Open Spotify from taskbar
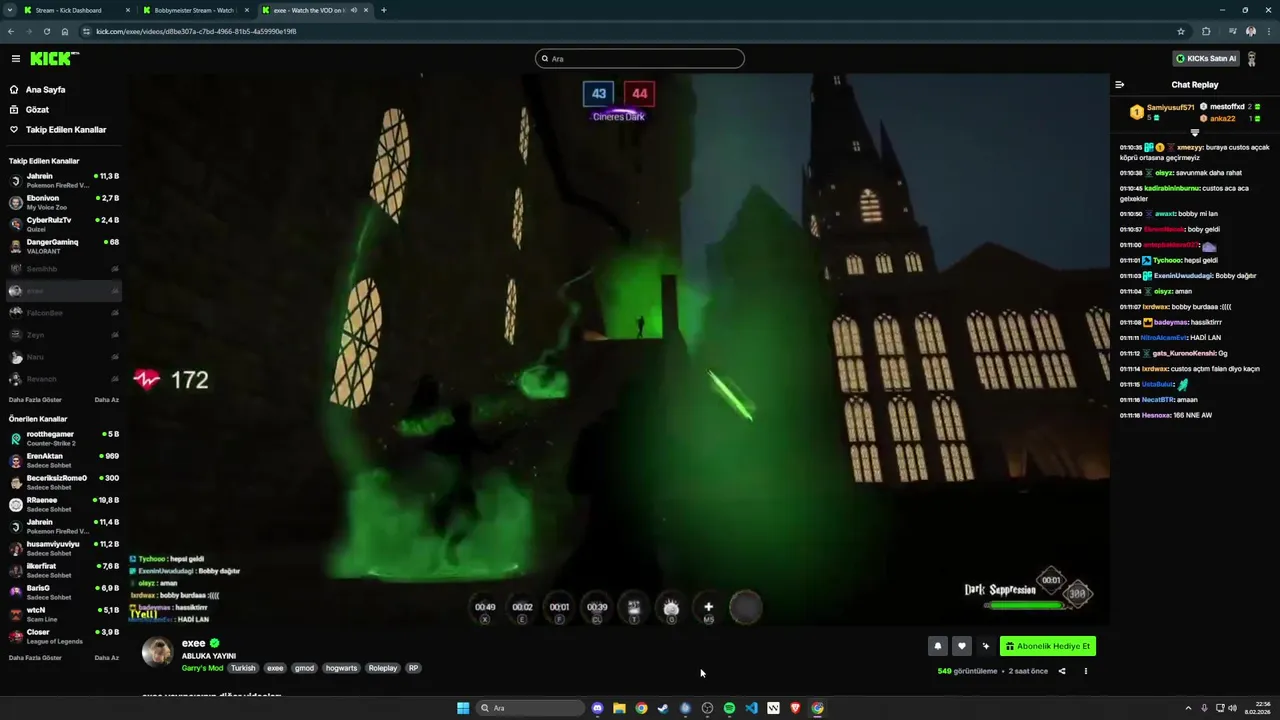This screenshot has width=1280, height=720. (x=729, y=708)
